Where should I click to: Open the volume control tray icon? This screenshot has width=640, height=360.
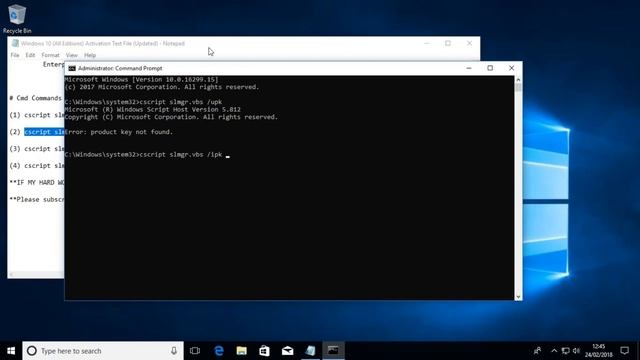(x=576, y=351)
